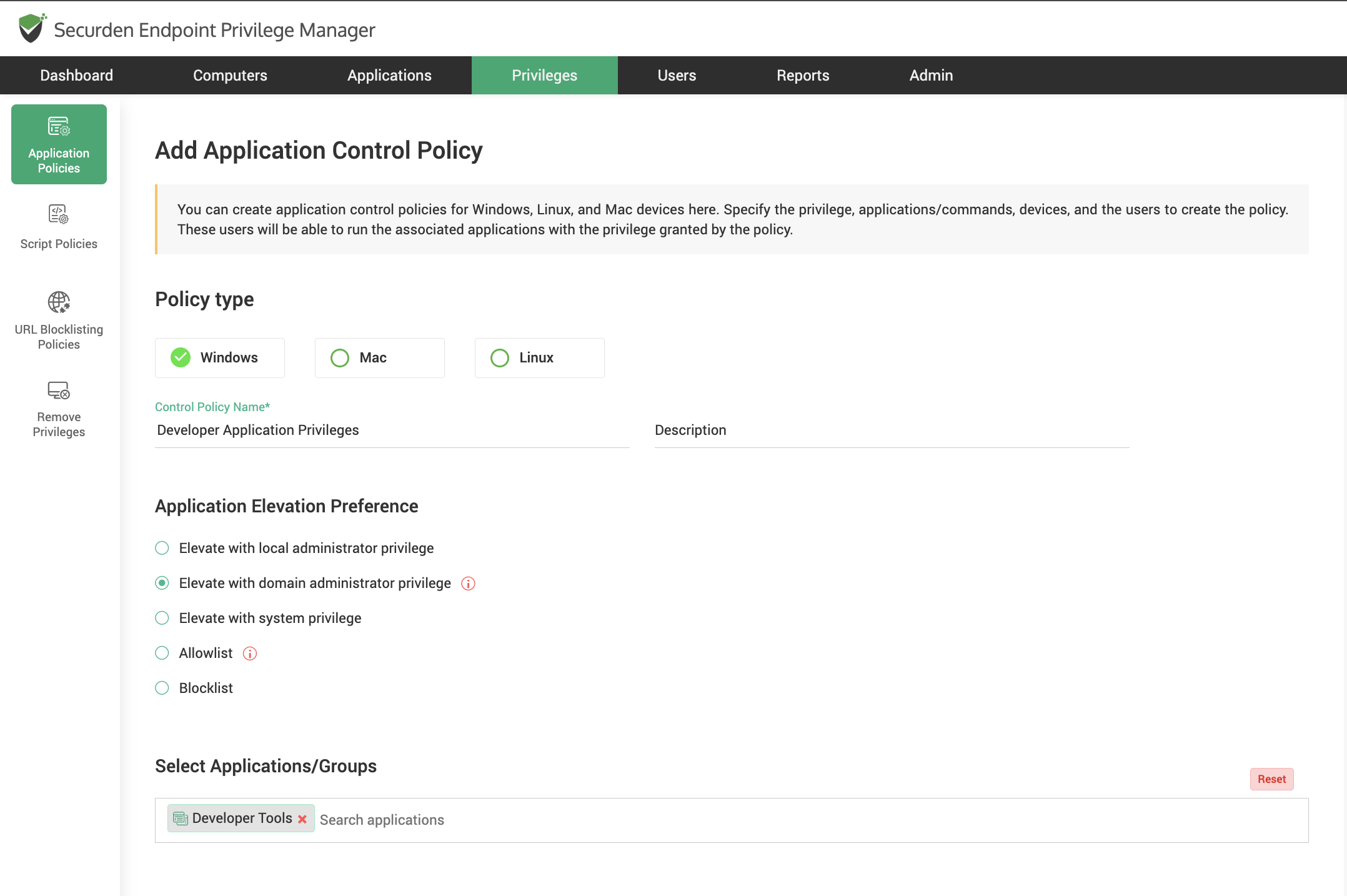Select the Blocklist option
This screenshot has height=896, width=1347.
(162, 688)
